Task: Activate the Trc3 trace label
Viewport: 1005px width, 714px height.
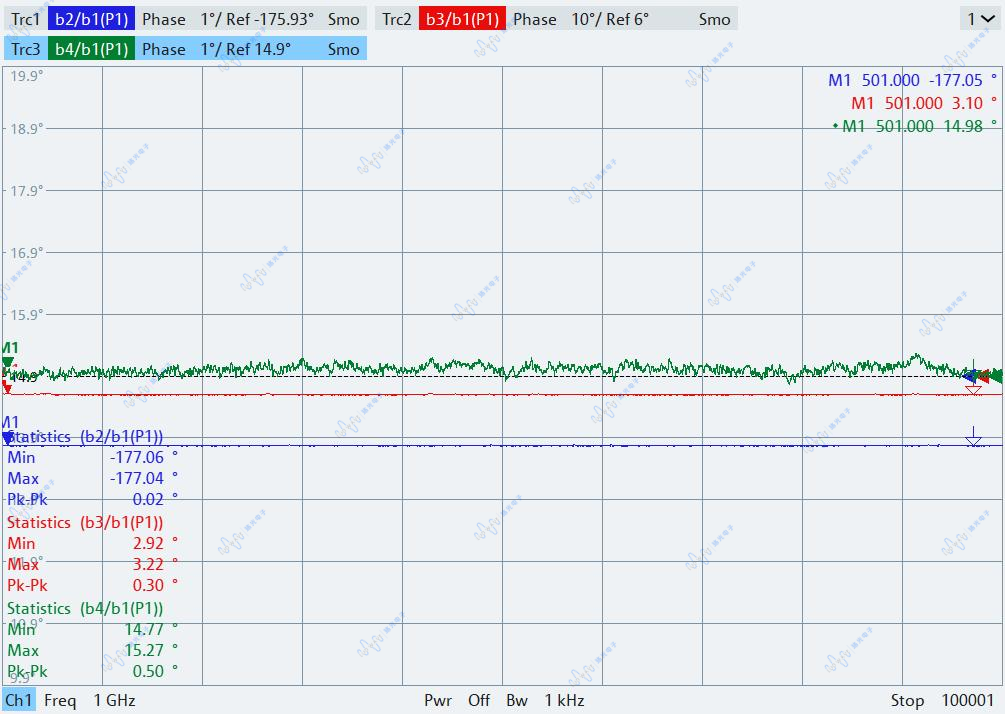Action: (x=25, y=49)
